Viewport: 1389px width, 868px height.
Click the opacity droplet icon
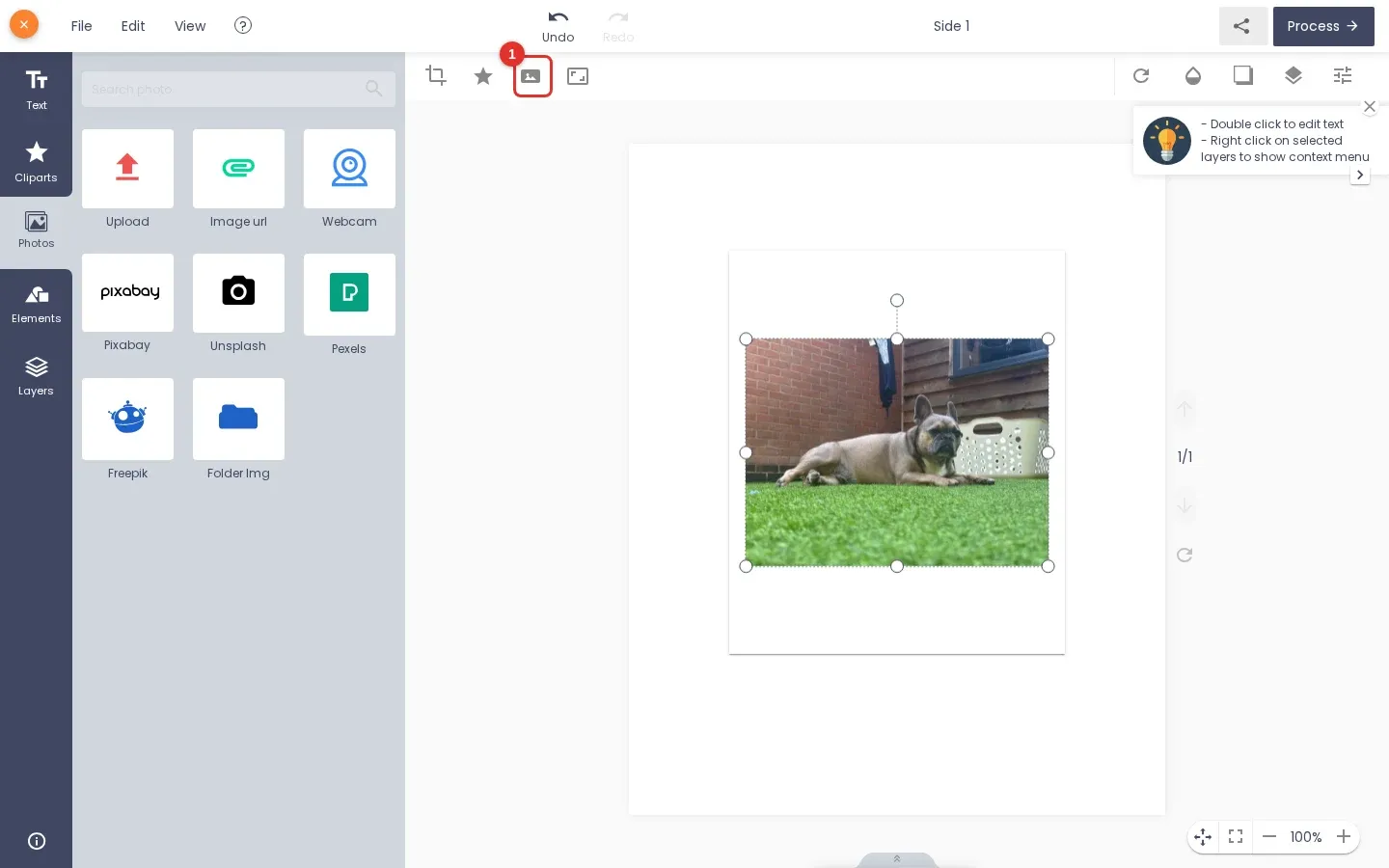1193,75
